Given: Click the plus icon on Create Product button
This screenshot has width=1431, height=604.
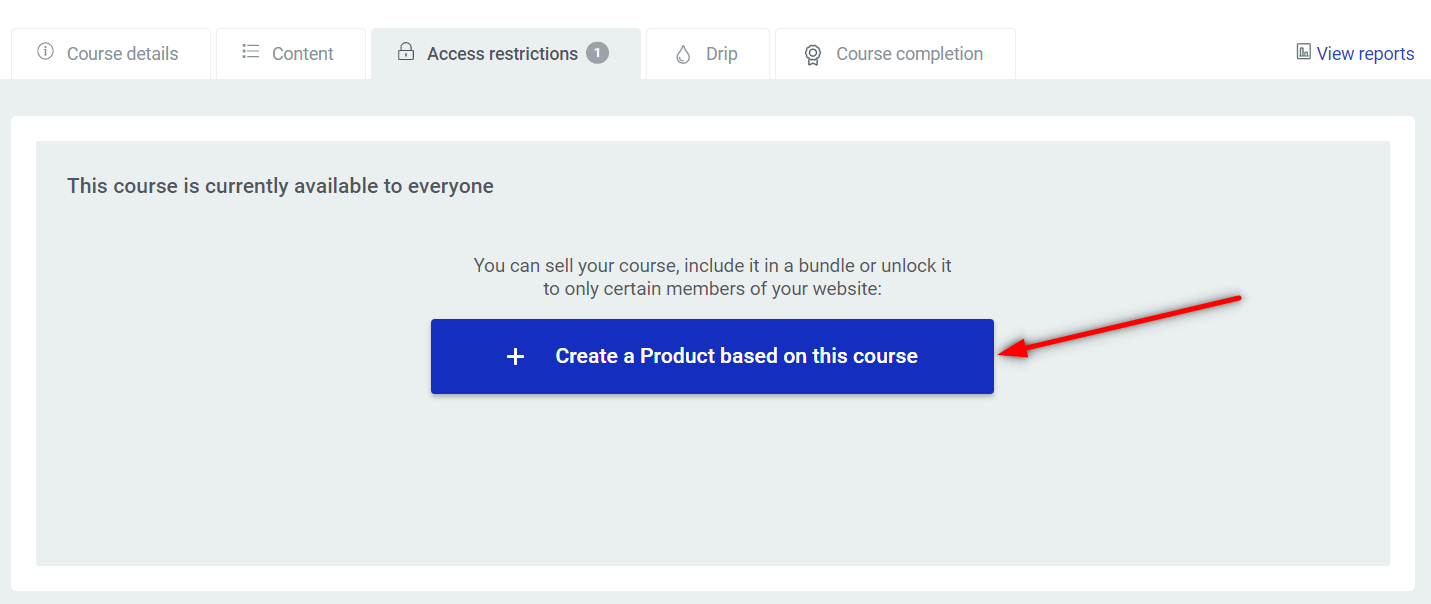Looking at the screenshot, I should tap(515, 357).
